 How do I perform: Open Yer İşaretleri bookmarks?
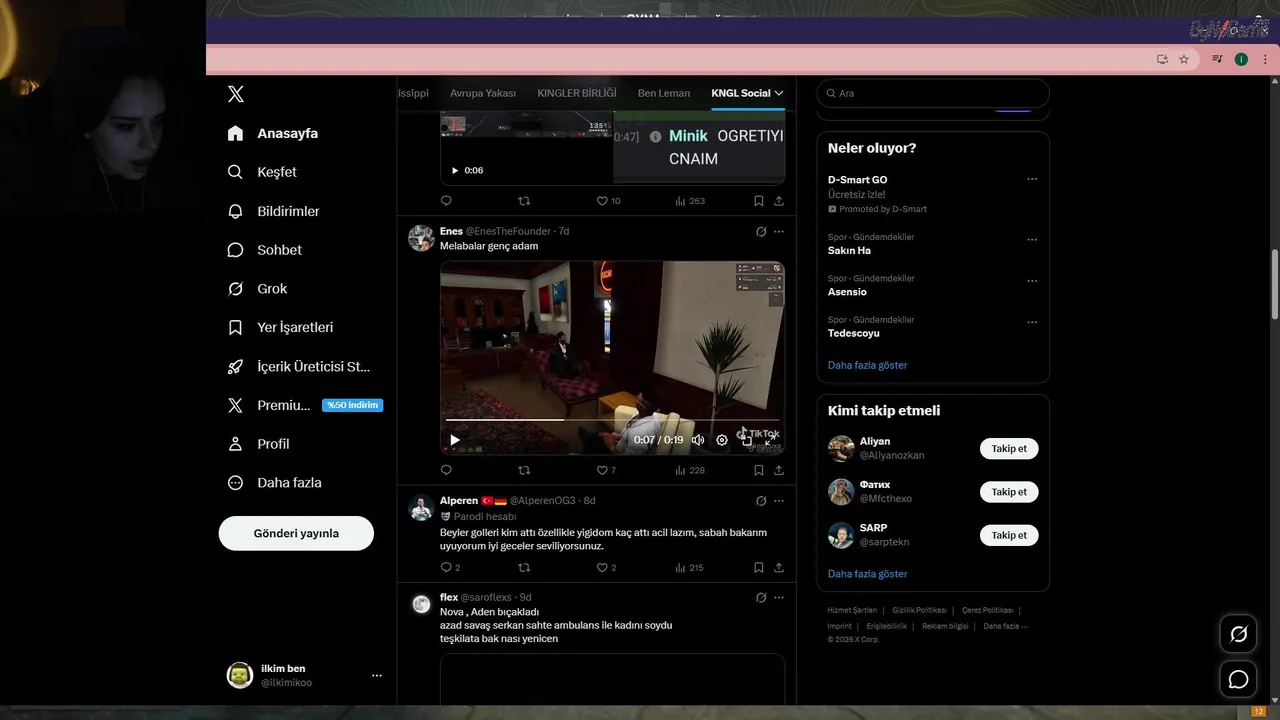(280, 327)
